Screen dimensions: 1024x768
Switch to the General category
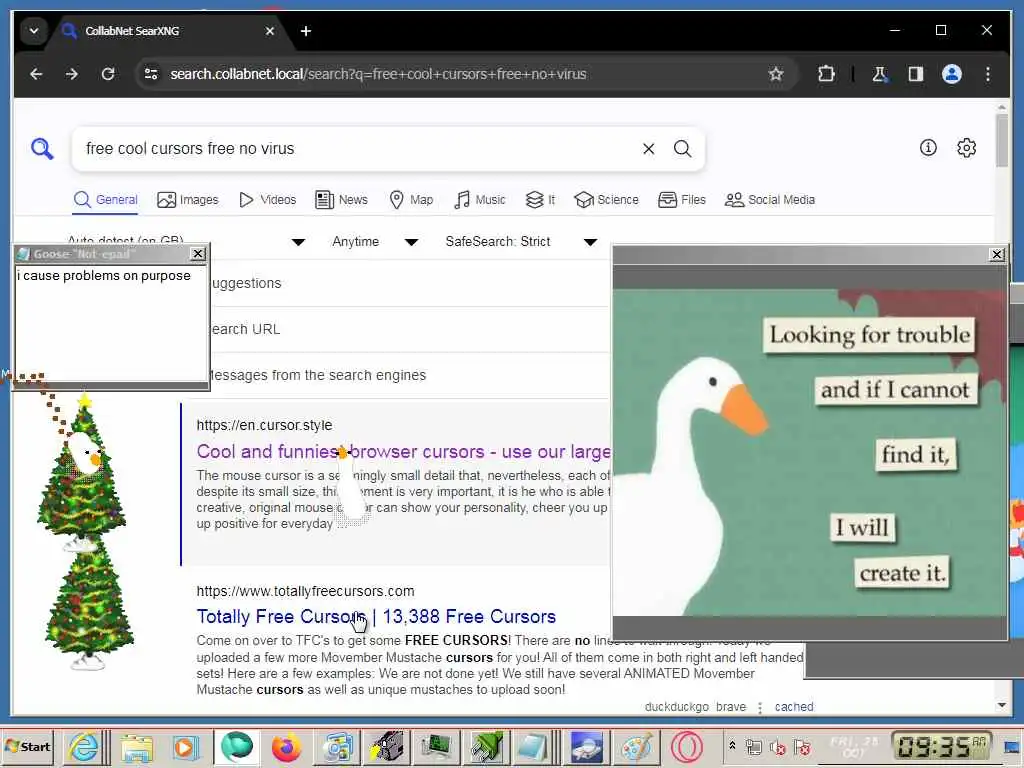(x=106, y=199)
